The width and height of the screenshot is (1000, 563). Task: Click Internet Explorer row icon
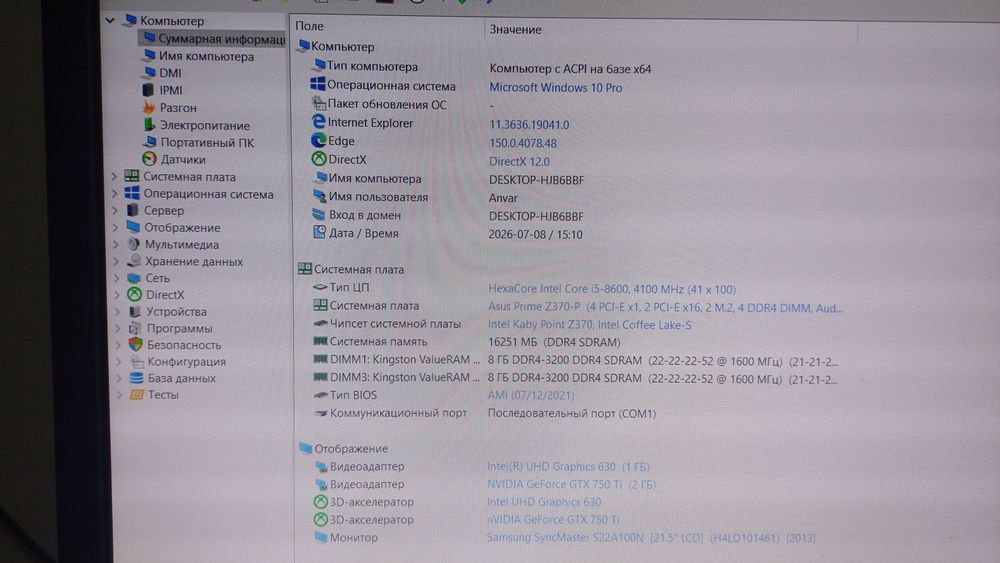point(318,122)
